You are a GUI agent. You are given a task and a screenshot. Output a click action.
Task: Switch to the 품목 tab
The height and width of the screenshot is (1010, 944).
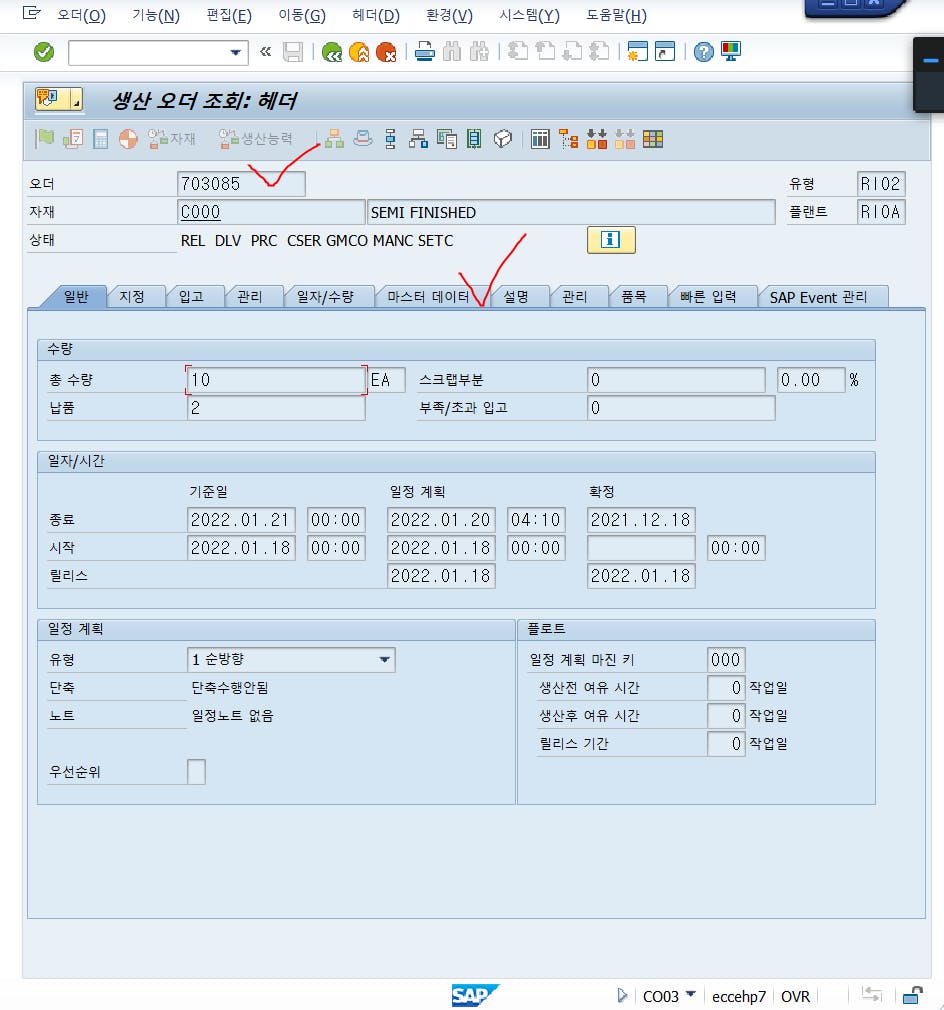pyautogui.click(x=634, y=296)
